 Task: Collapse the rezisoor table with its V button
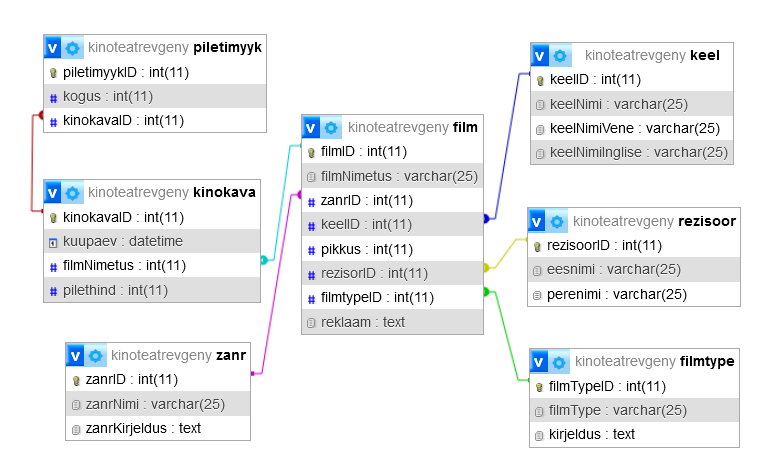click(x=537, y=222)
